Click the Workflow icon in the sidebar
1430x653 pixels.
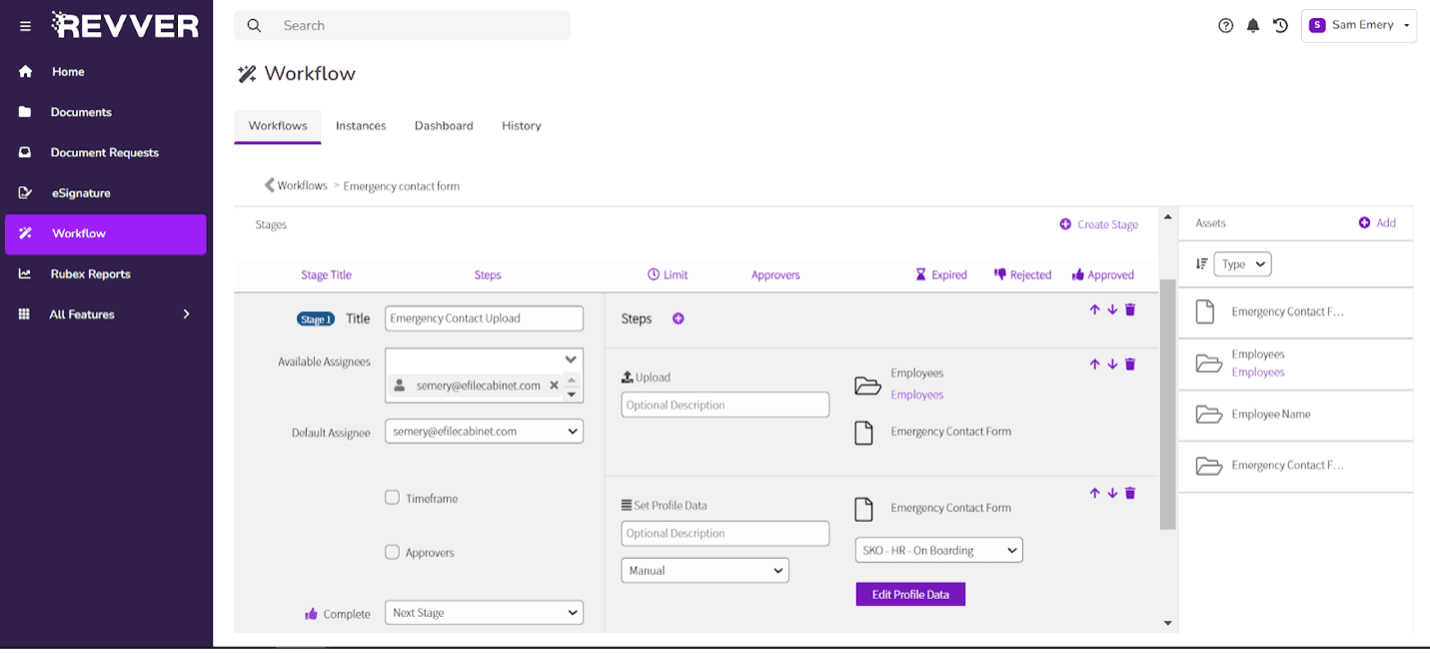25,233
